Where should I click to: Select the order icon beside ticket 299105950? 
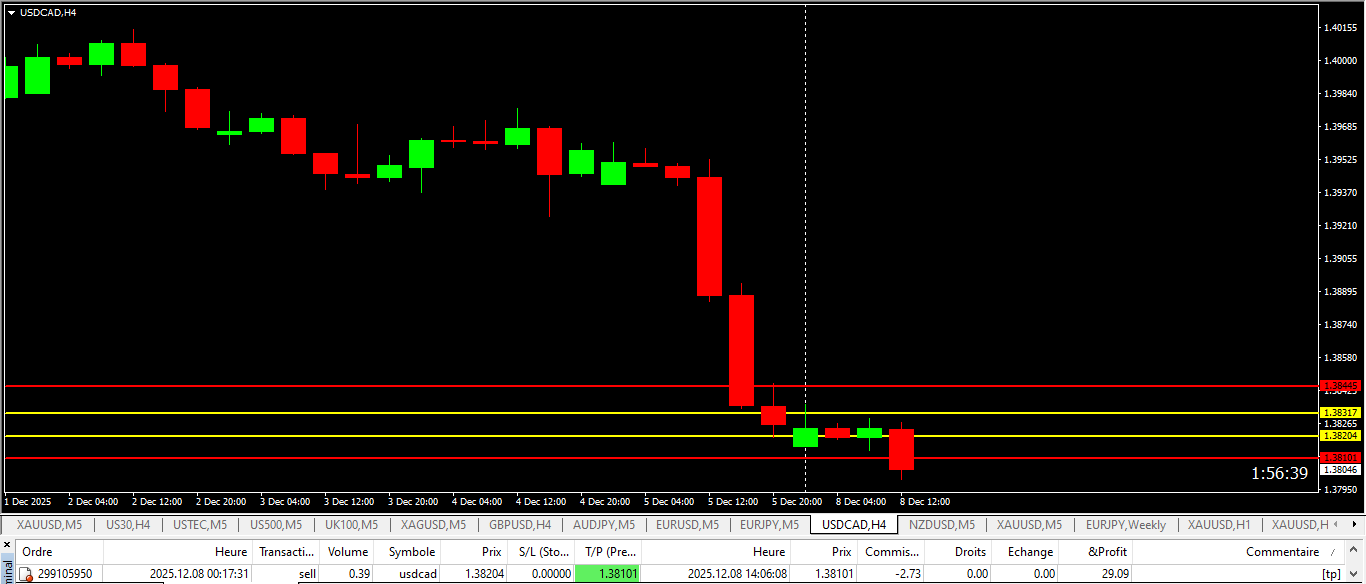26,574
